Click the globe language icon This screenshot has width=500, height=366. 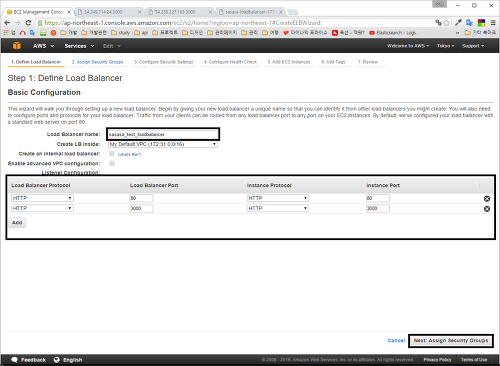[57, 360]
